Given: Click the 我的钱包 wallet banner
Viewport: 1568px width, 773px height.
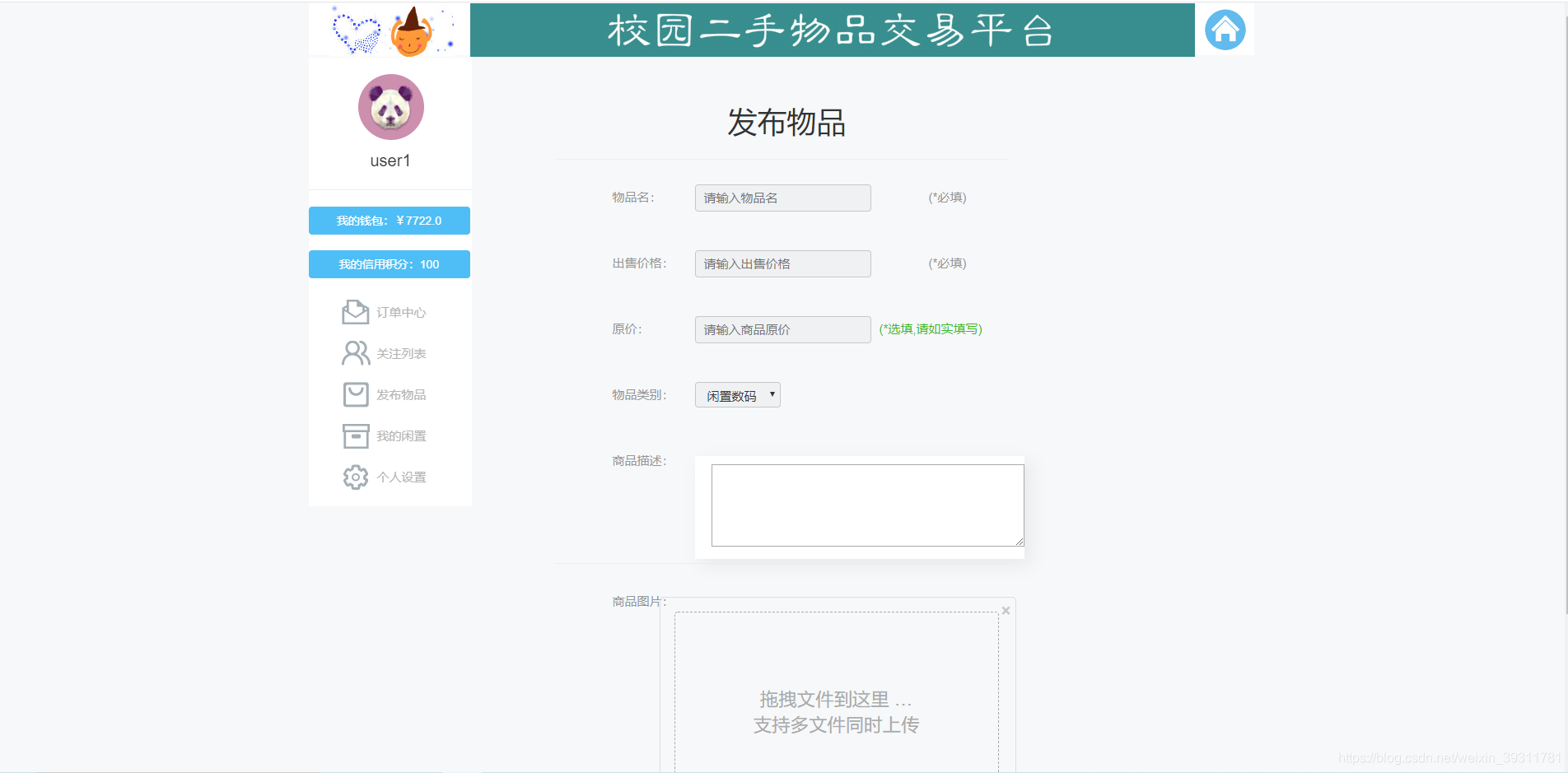Looking at the screenshot, I should (x=389, y=220).
